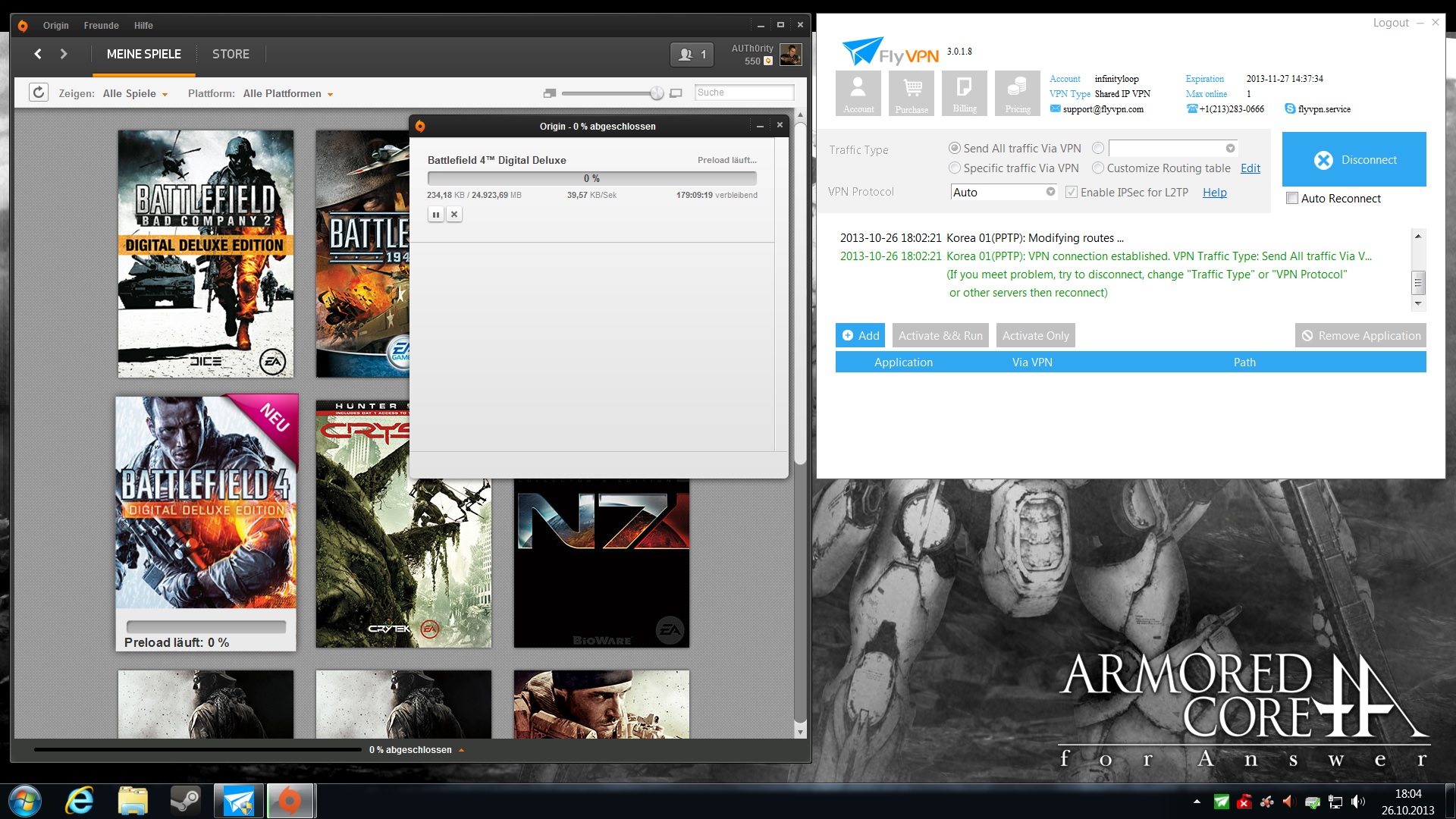This screenshot has width=1456, height=819.
Task: Select radio button beside empty server dropdown
Action: pyautogui.click(x=1097, y=148)
